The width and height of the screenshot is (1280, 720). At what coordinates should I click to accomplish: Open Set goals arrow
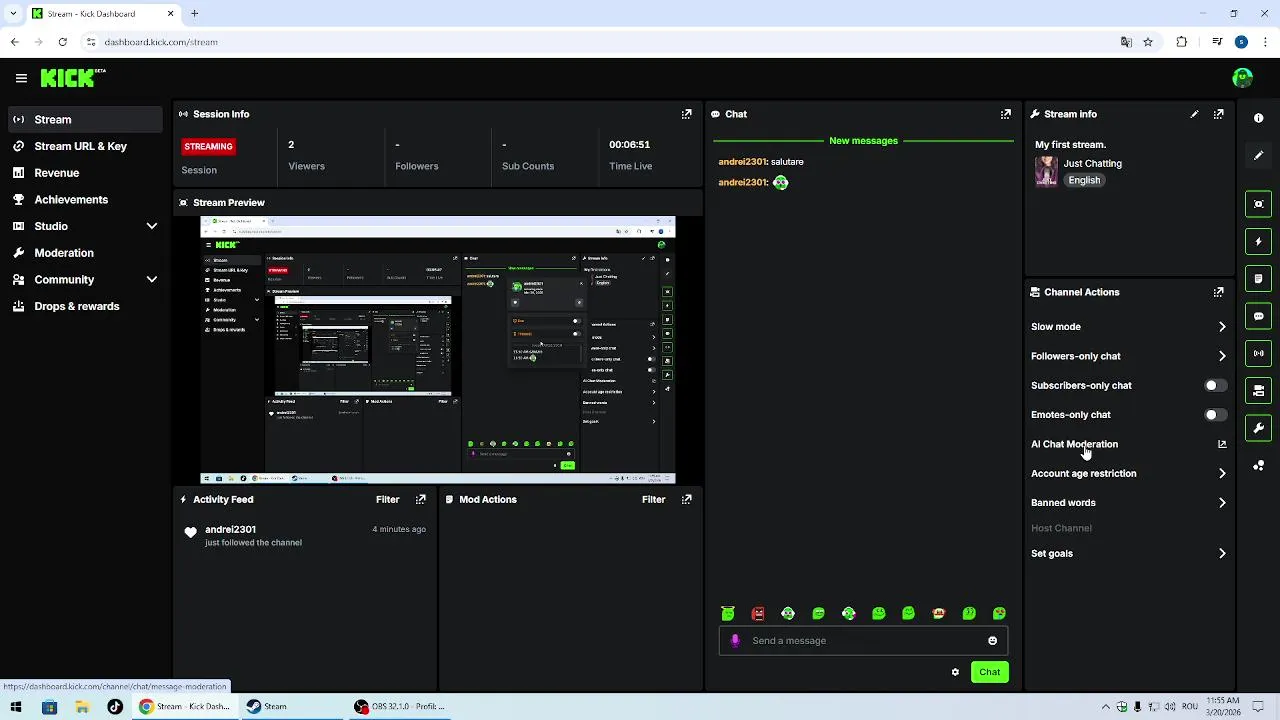tap(1222, 553)
